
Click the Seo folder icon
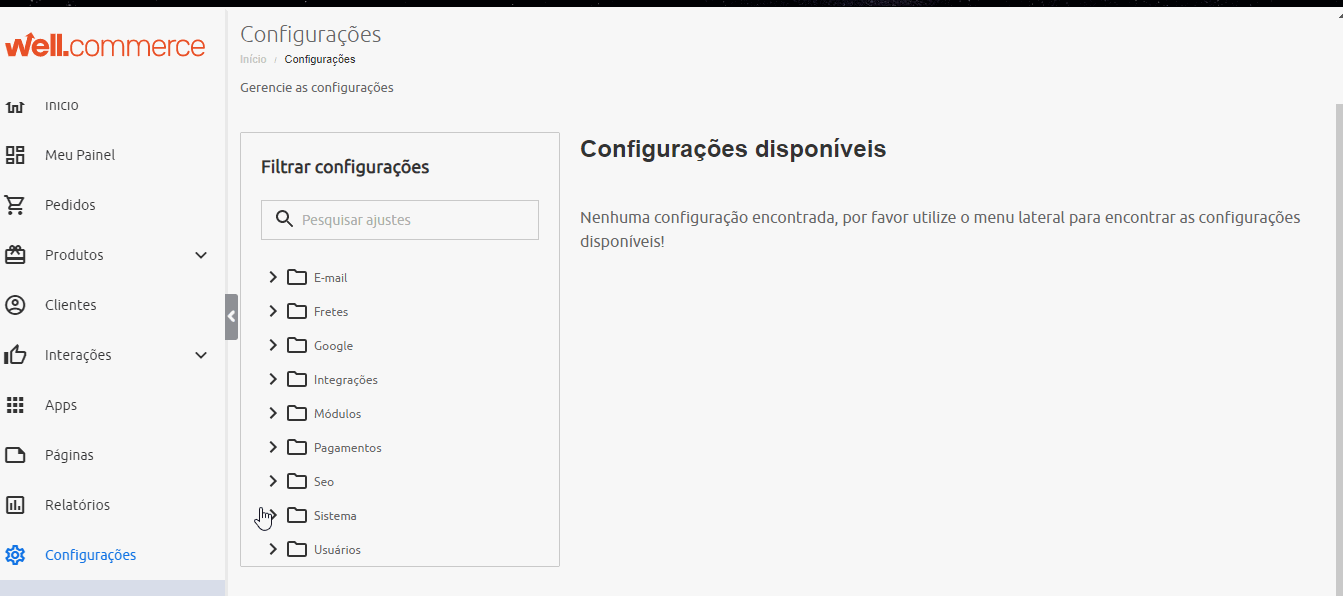(297, 481)
